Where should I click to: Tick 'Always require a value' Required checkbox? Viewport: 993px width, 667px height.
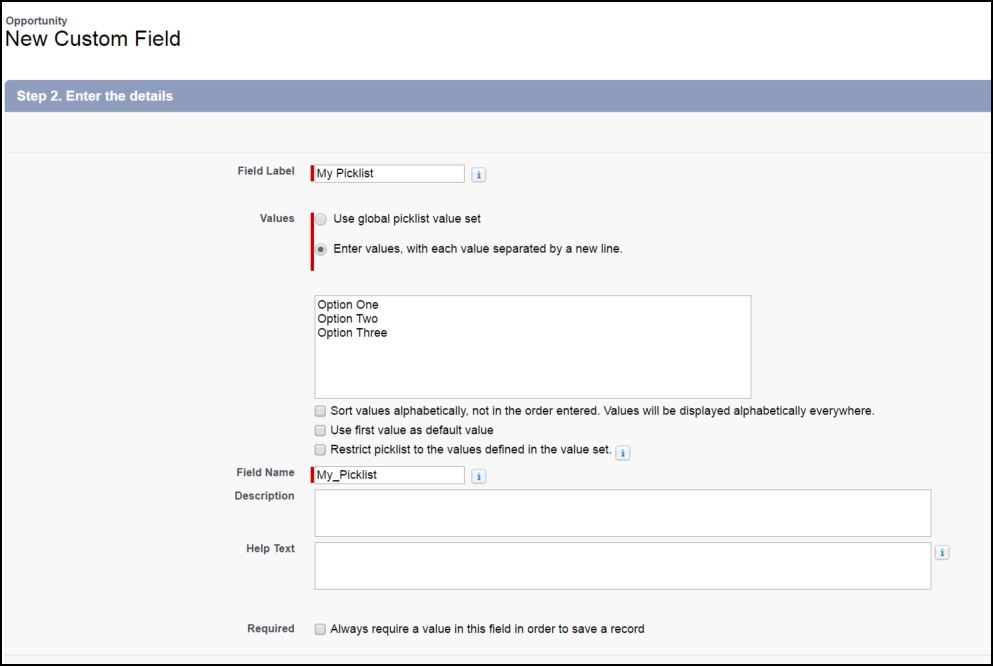(320, 629)
